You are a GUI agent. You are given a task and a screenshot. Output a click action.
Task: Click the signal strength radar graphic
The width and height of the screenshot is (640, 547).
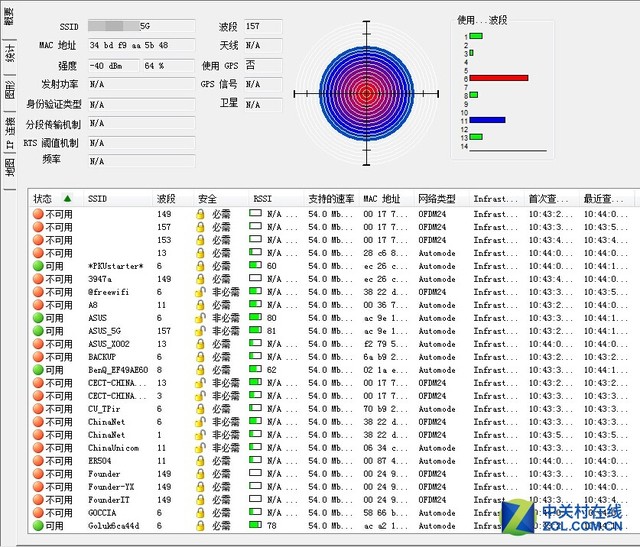point(367,93)
